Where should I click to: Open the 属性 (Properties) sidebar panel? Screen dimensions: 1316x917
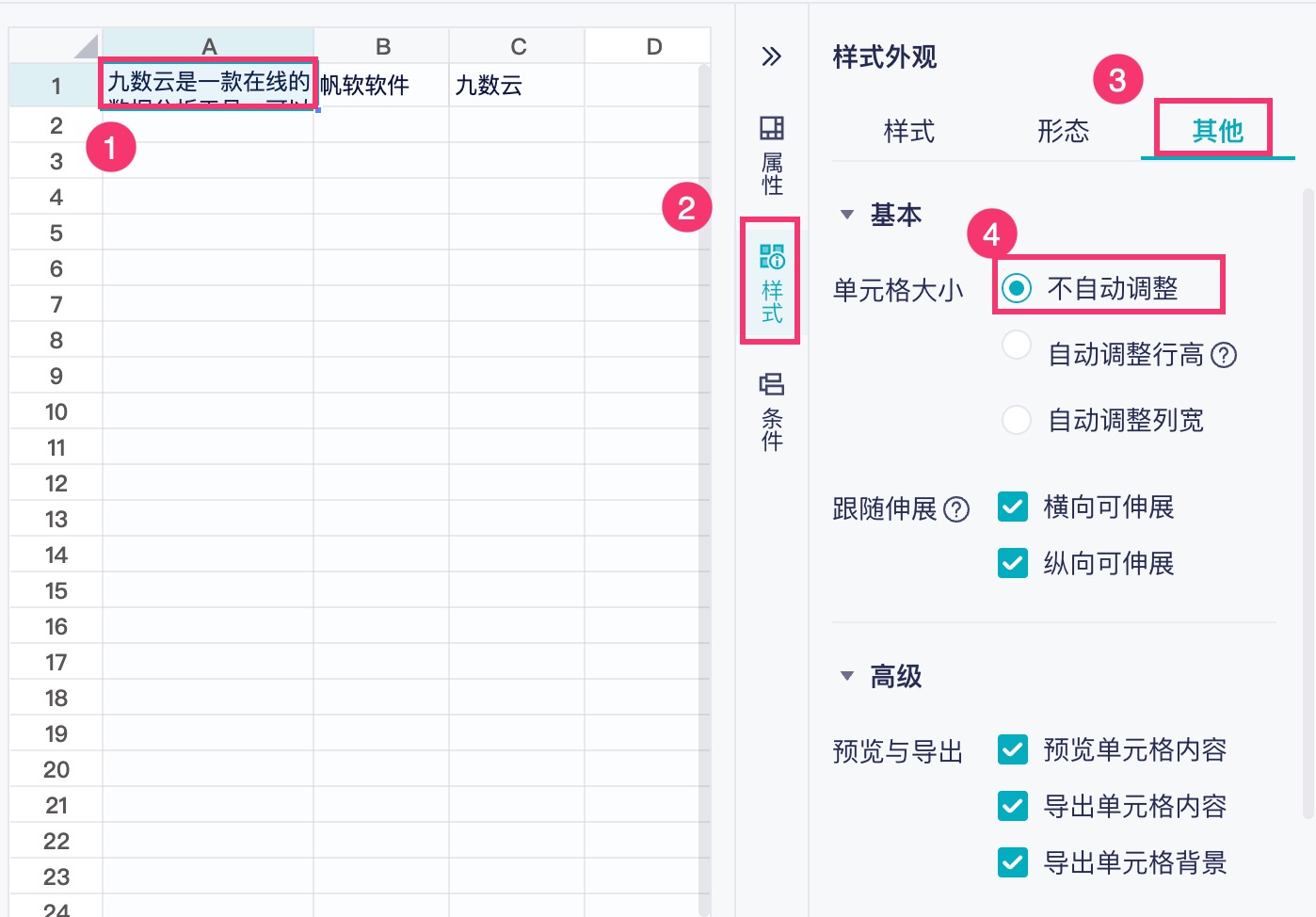coord(772,155)
